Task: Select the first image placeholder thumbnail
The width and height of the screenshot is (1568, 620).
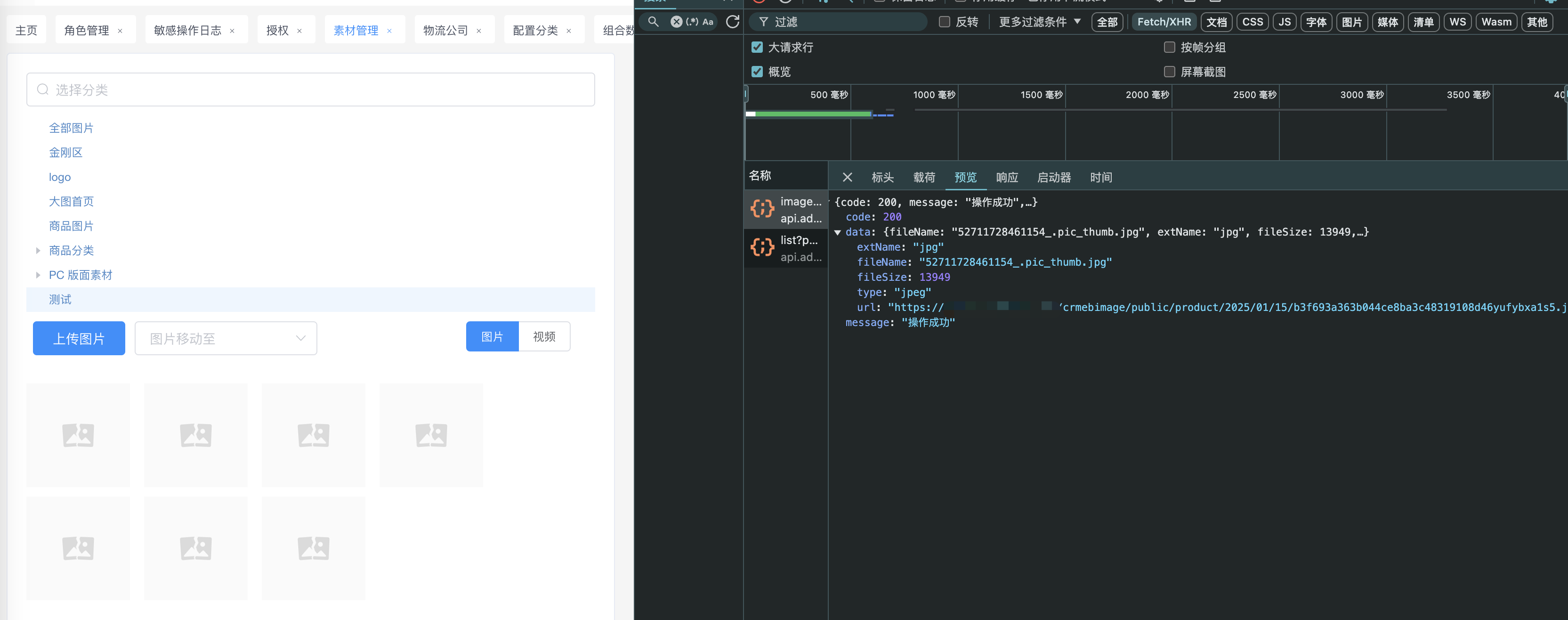Action: click(78, 435)
